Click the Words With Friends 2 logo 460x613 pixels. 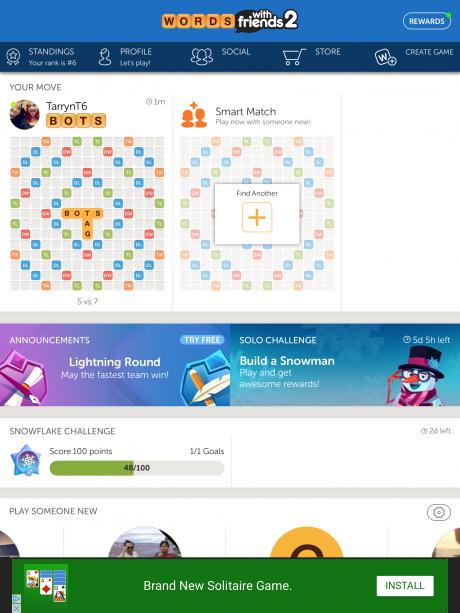click(230, 20)
